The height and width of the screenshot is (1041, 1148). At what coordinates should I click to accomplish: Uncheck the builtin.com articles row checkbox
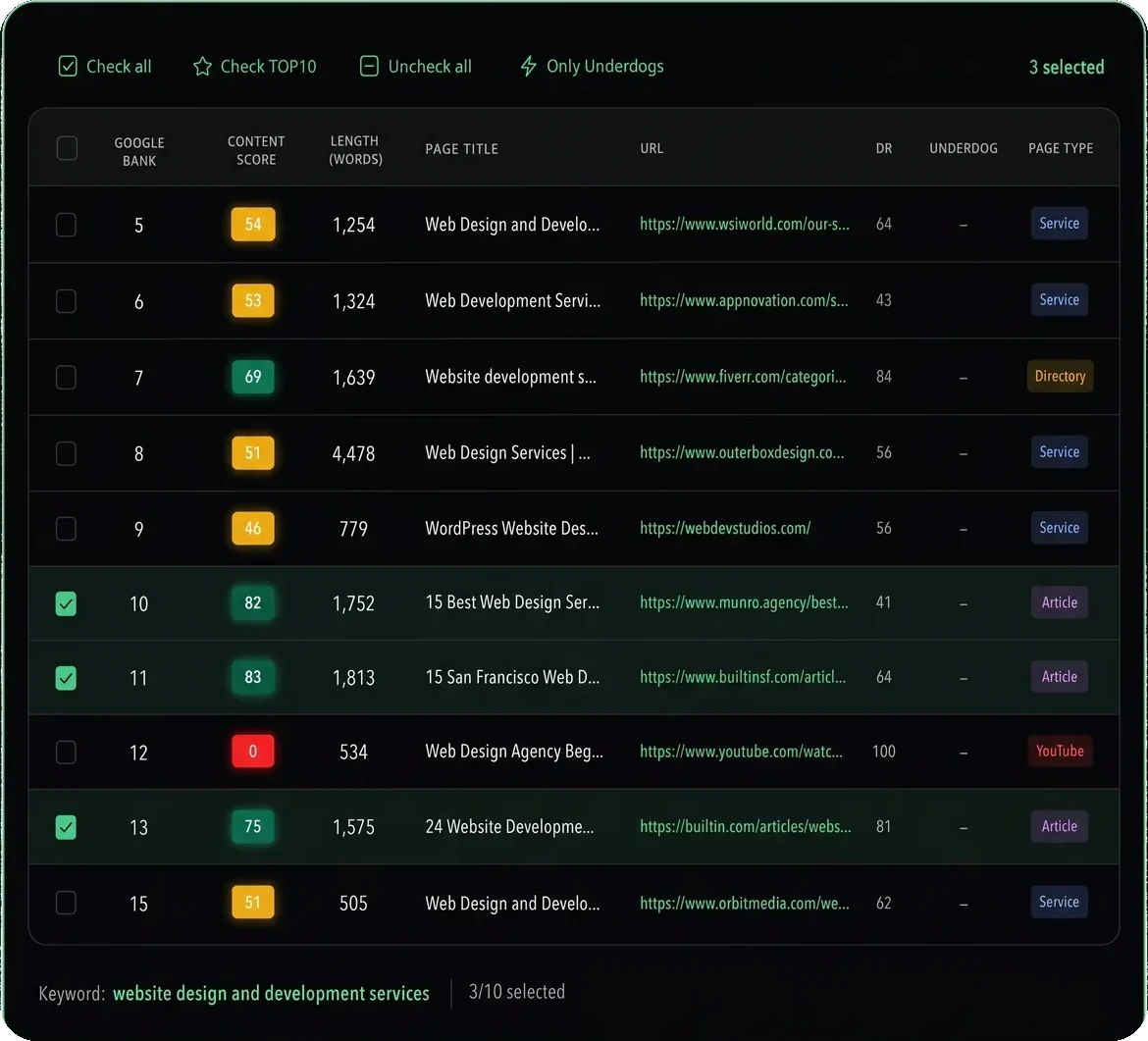(x=66, y=827)
